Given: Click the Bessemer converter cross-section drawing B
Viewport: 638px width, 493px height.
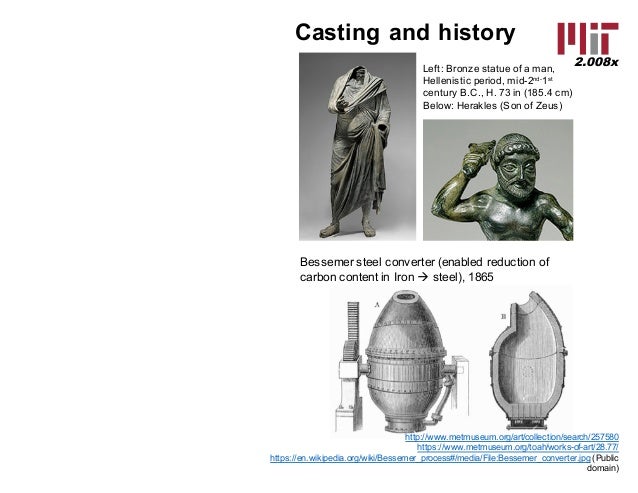Looking at the screenshot, I should (x=527, y=360).
